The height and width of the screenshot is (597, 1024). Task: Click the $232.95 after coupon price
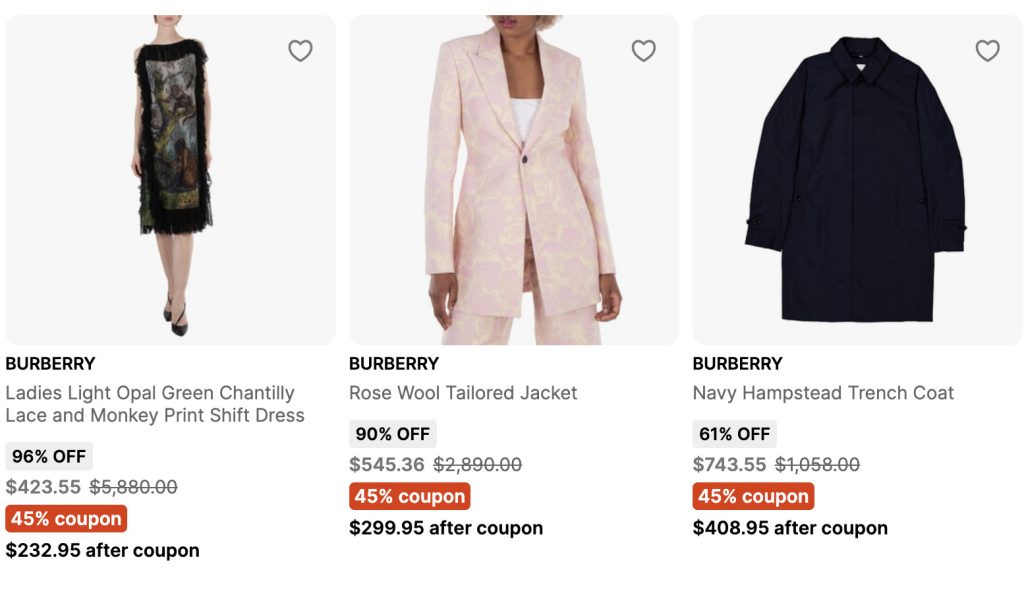coord(102,550)
